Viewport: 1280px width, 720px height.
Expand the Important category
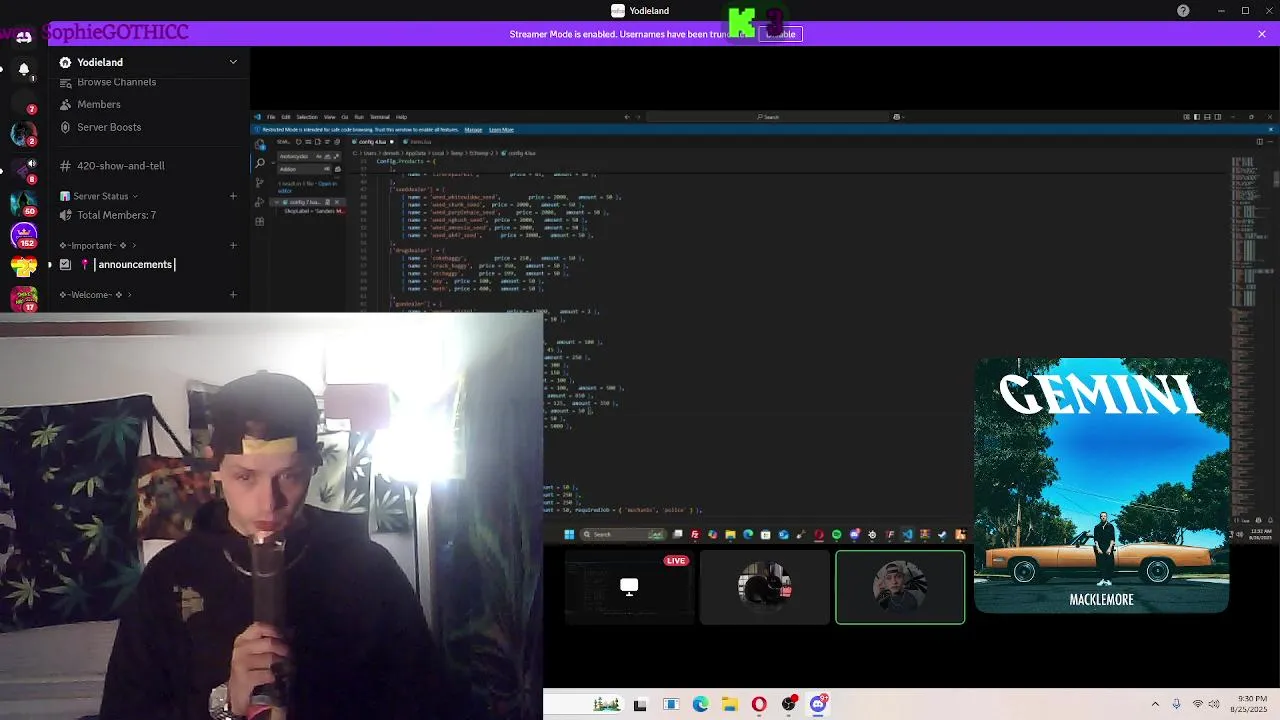[x=98, y=245]
